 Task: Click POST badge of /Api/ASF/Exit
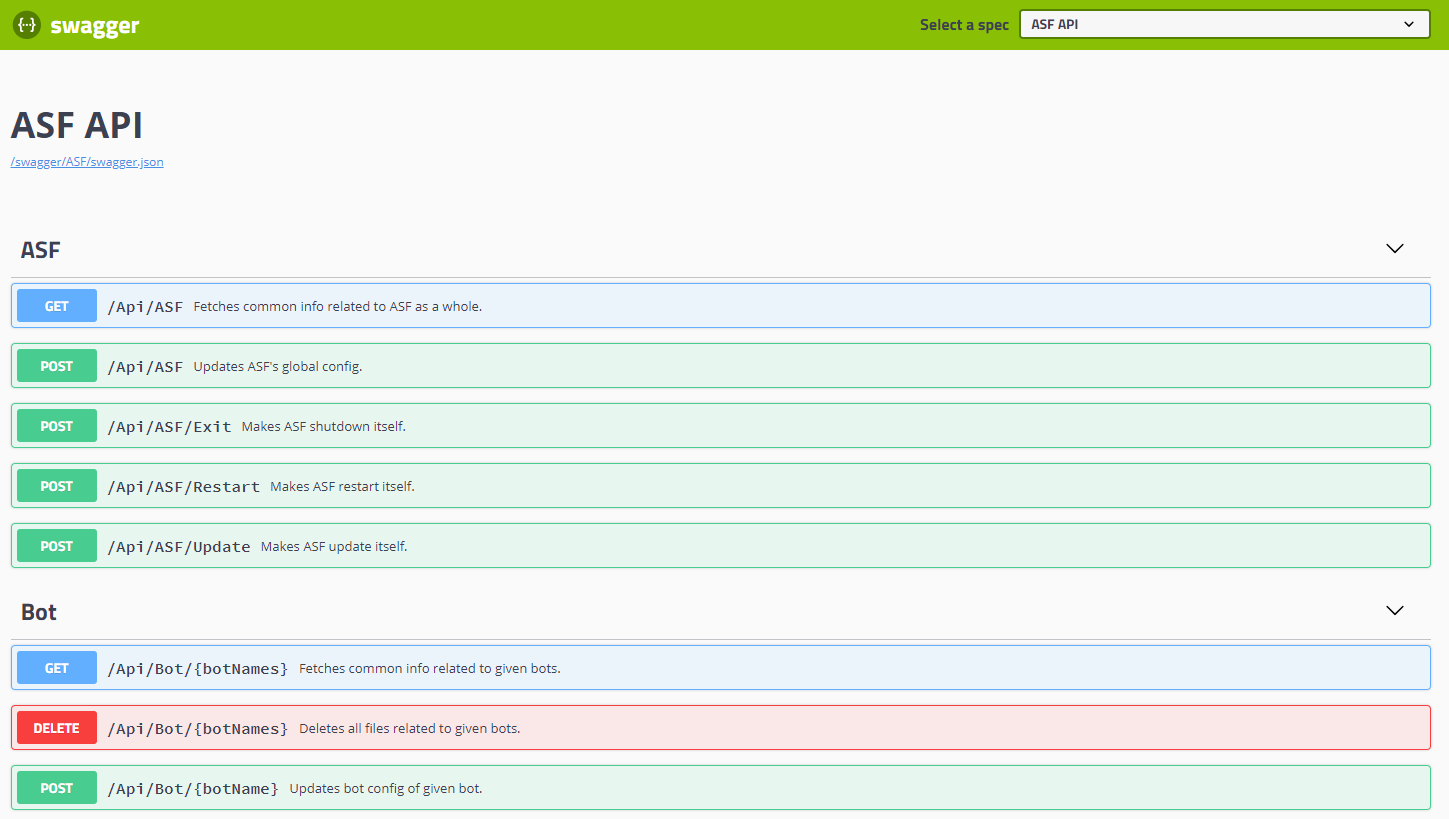(x=57, y=426)
